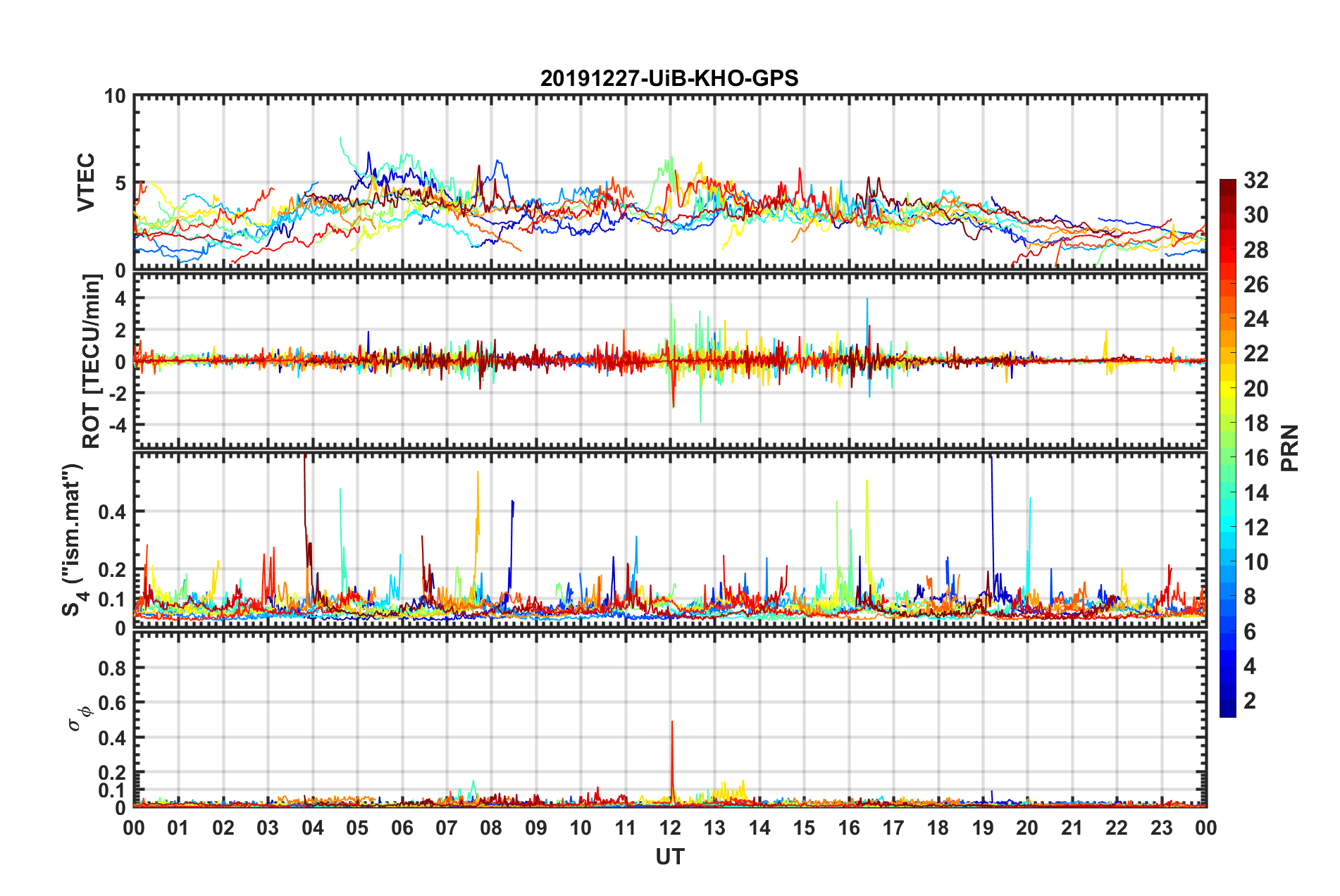Click the ROT [TECU/min] y-axis label
This screenshot has width=1340, height=896.
[x=92, y=361]
